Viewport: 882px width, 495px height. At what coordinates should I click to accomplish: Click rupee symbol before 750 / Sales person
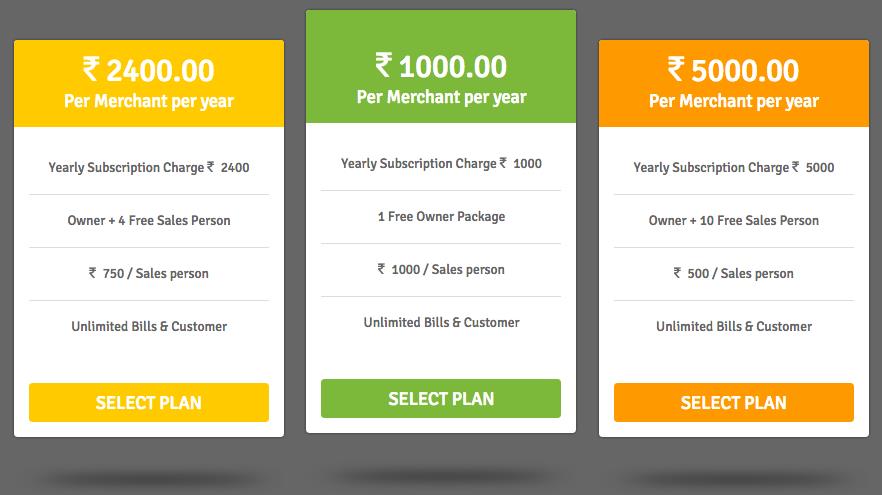pos(92,273)
